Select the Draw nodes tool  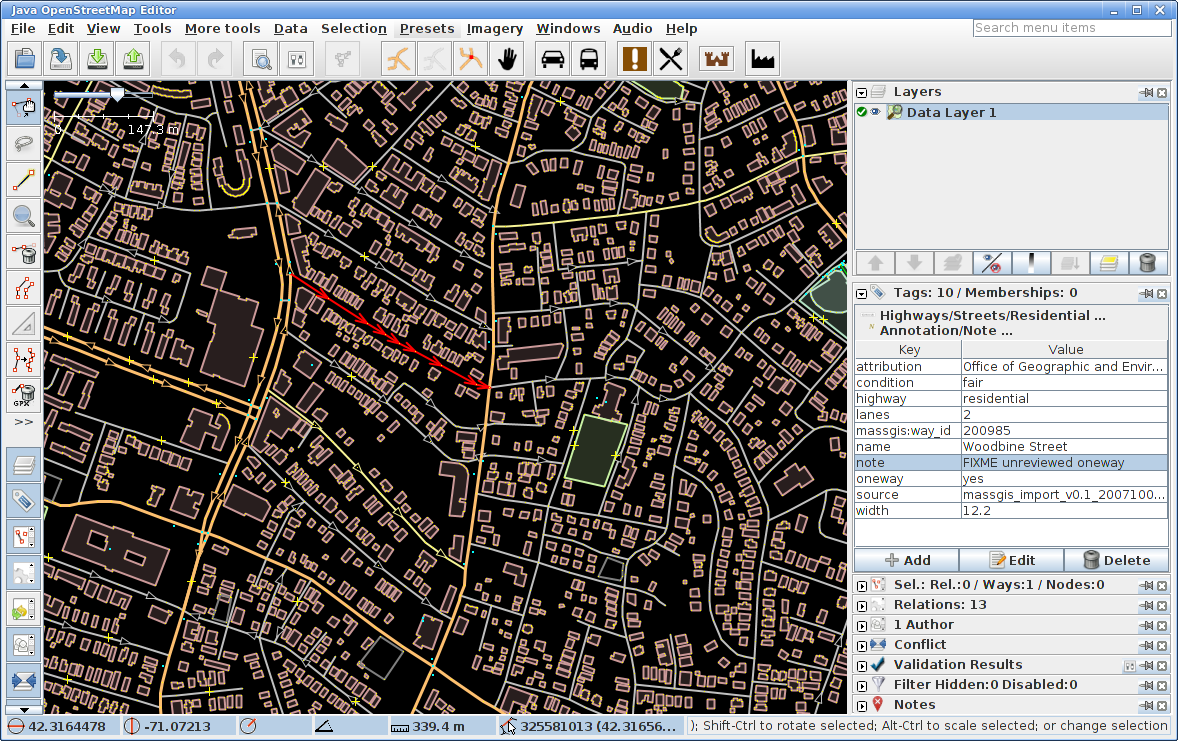(24, 181)
